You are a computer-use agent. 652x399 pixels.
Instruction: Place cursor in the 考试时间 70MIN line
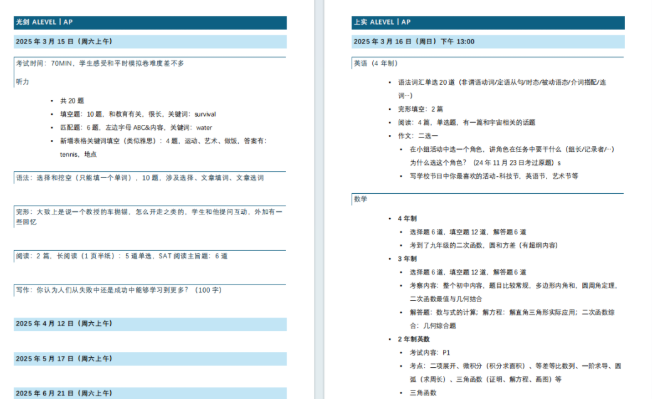tap(100, 64)
